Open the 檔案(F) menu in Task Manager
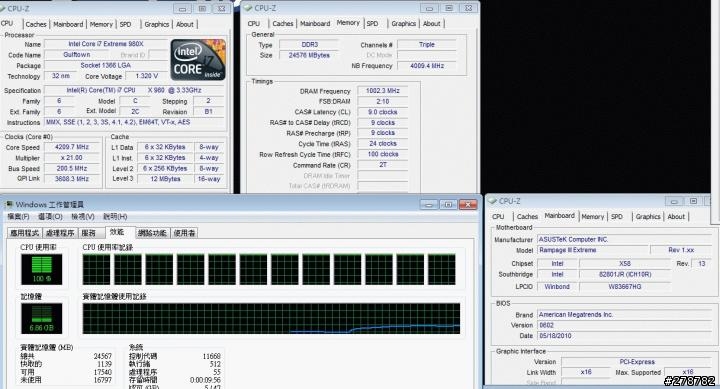 pos(18,216)
